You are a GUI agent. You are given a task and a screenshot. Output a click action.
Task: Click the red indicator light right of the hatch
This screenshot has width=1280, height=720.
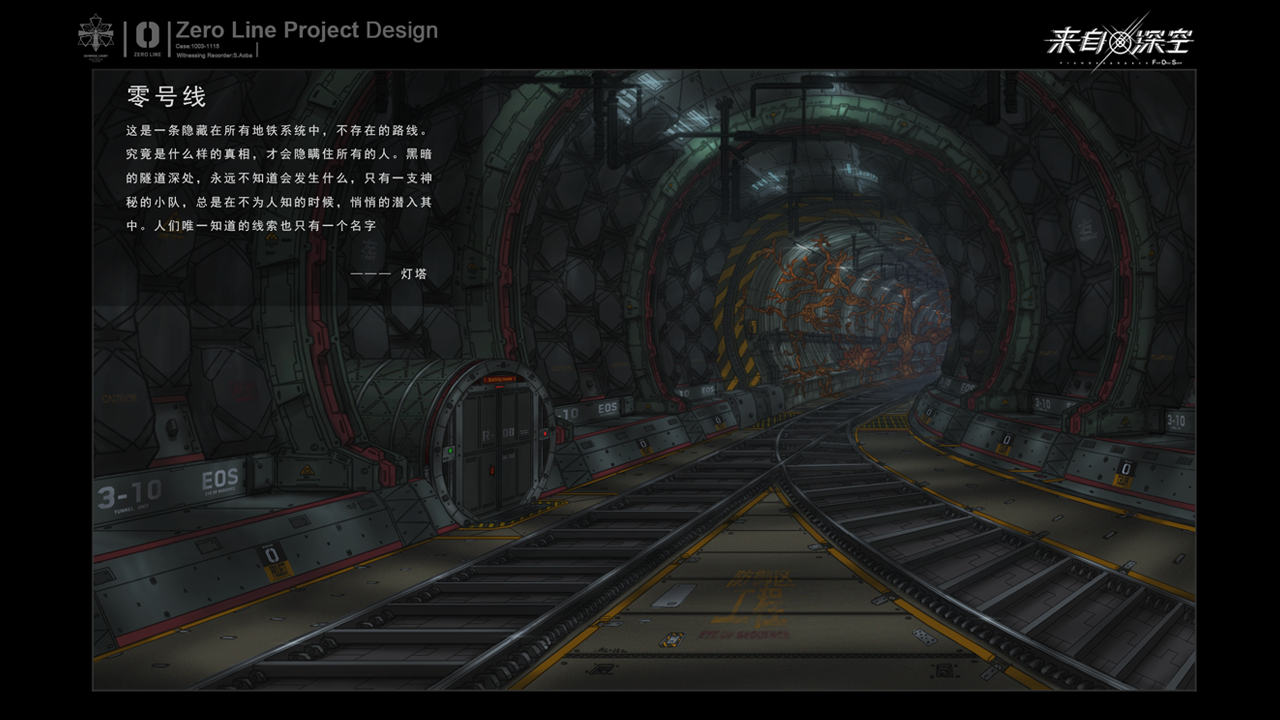544,436
